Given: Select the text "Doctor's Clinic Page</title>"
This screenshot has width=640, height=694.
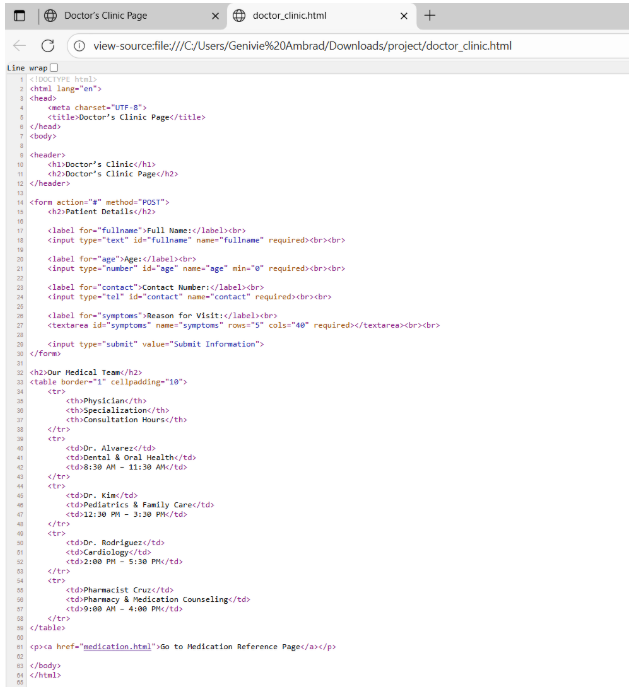Looking at the screenshot, I should pyautogui.click(x=143, y=117).
